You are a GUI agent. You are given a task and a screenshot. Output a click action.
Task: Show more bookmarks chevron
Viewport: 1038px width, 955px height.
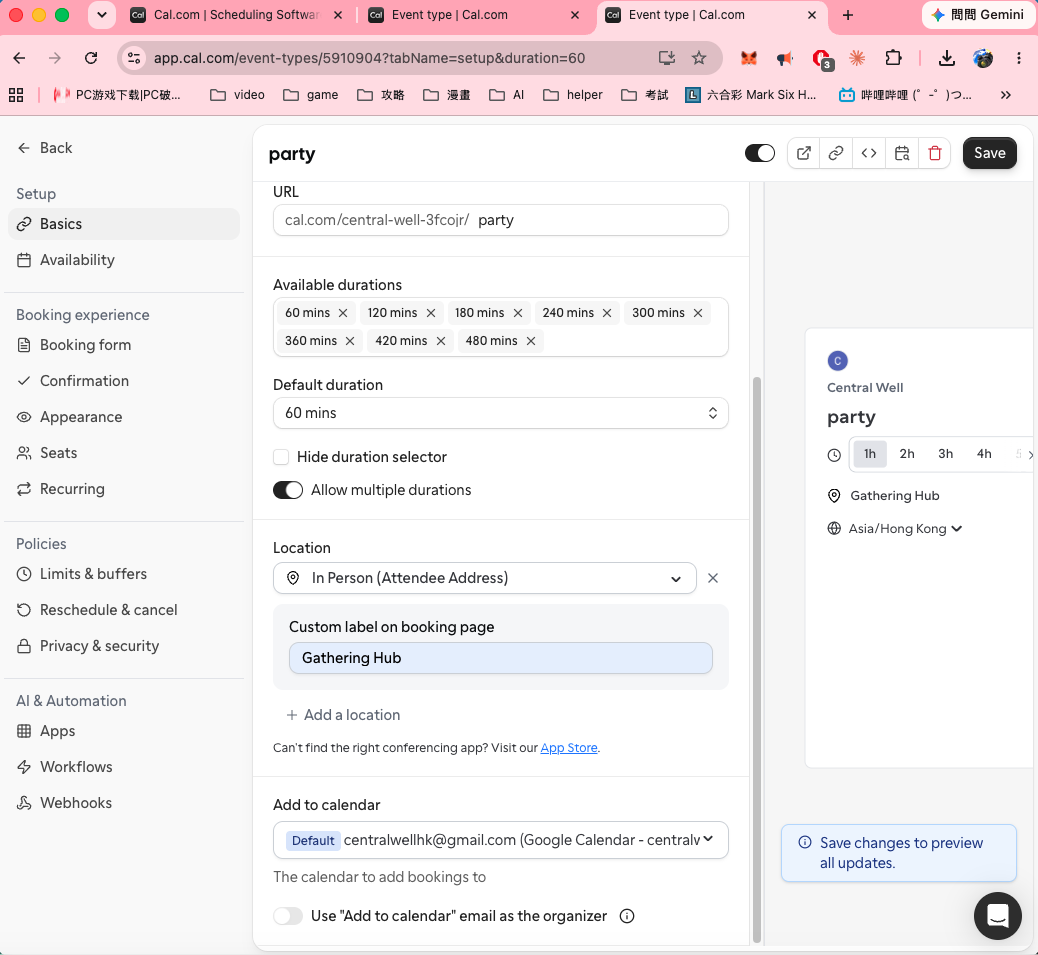point(1006,95)
